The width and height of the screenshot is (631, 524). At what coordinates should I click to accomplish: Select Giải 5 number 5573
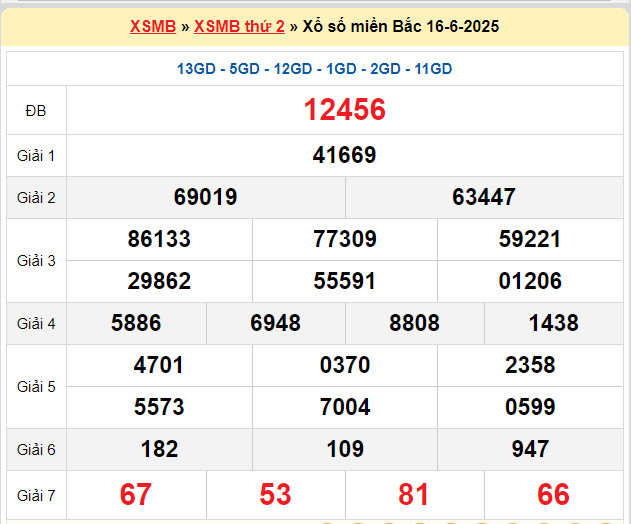point(159,407)
